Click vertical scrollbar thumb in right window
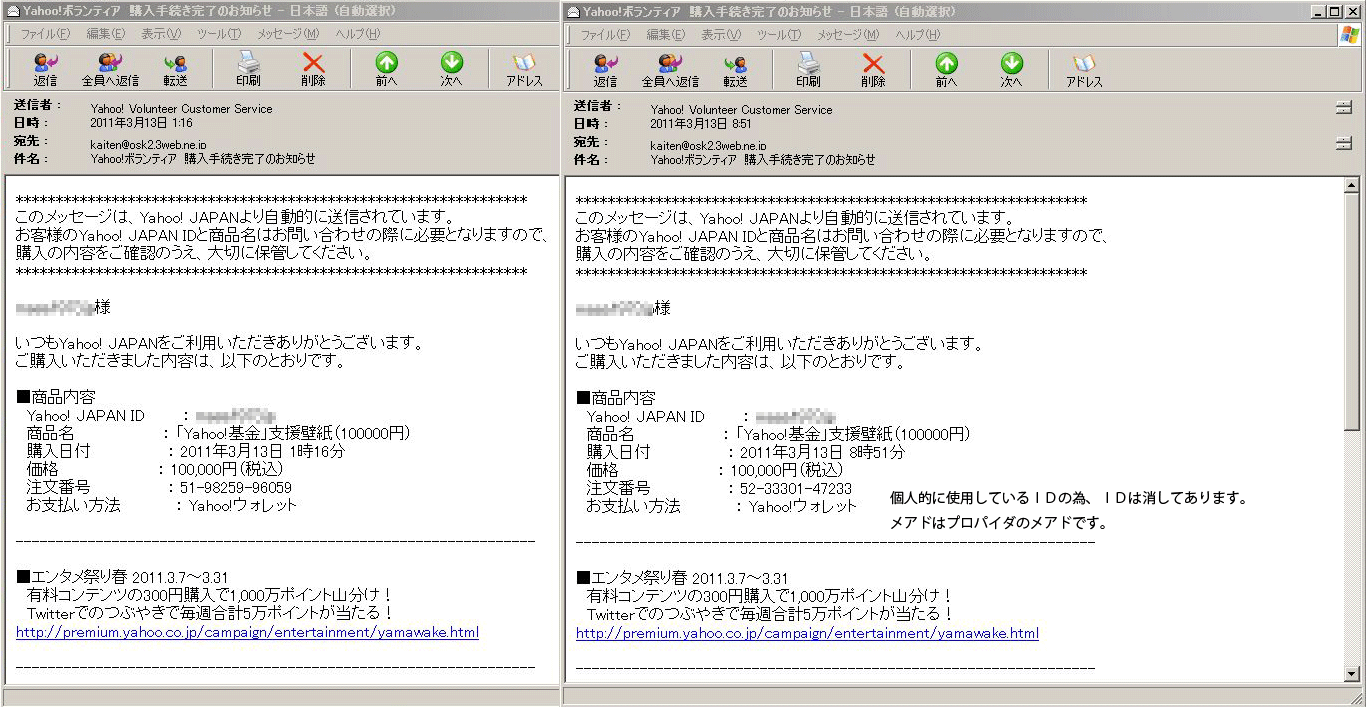Viewport: 1366px width, 707px height. tap(1352, 312)
